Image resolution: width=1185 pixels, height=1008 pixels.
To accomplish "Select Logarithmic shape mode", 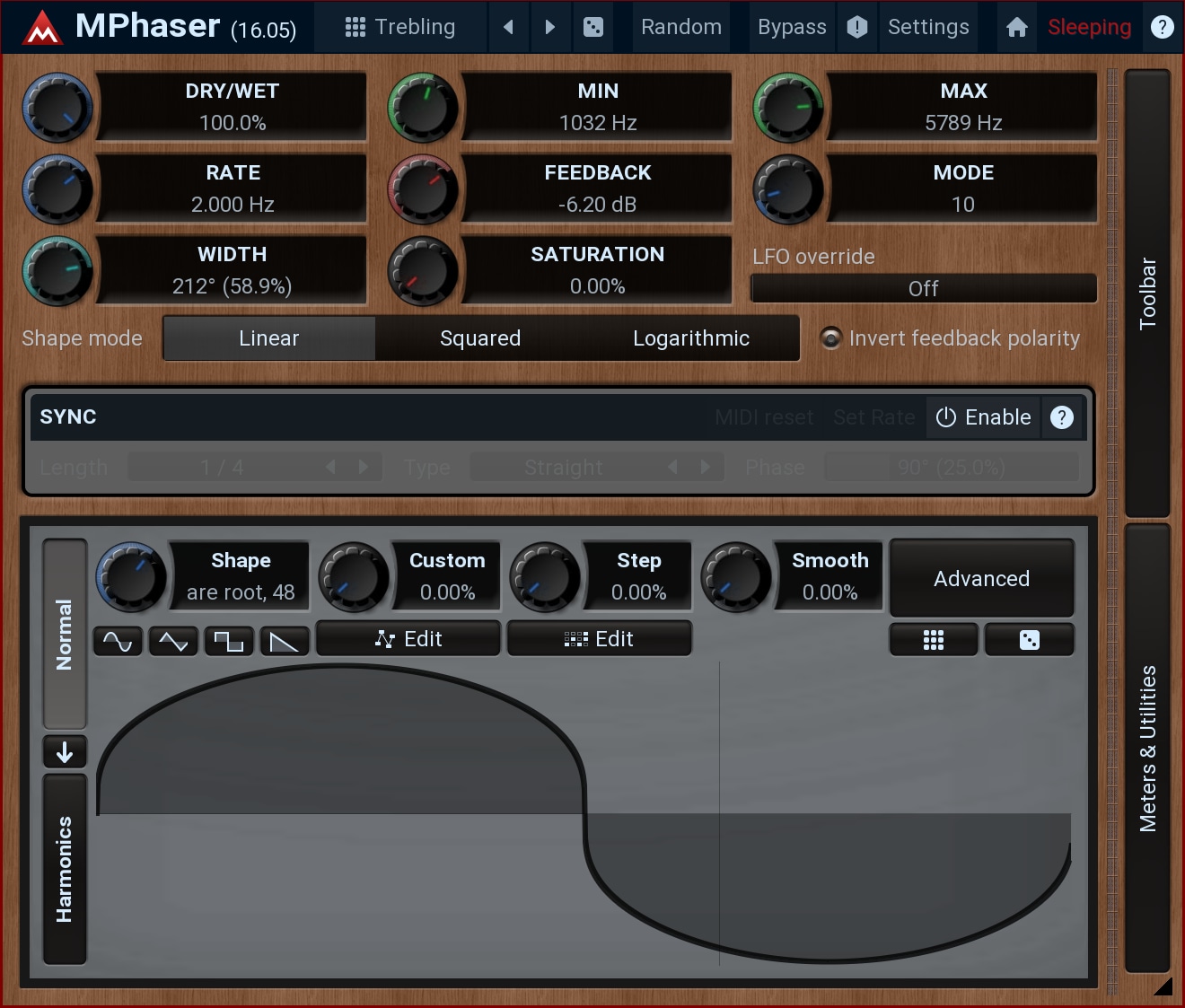I will tap(691, 338).
